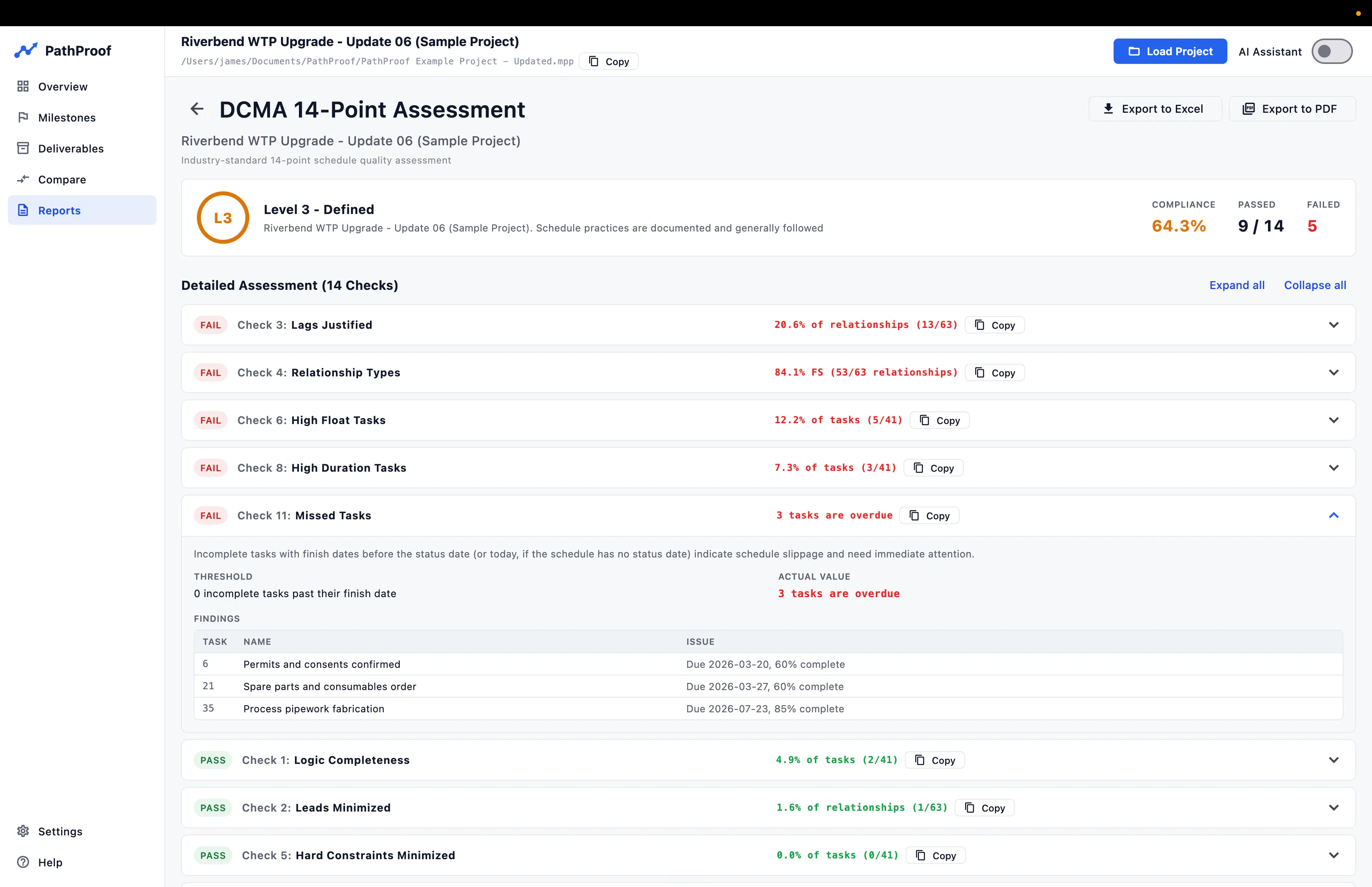Expand Check 8 High Duration Tasks chevron
The image size is (1372, 887).
(x=1333, y=468)
